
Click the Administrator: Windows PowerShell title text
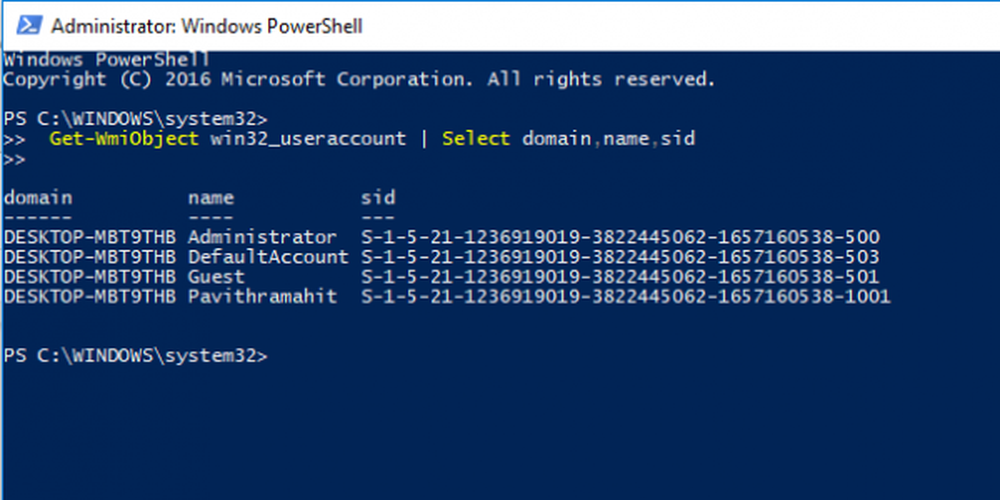(206, 25)
